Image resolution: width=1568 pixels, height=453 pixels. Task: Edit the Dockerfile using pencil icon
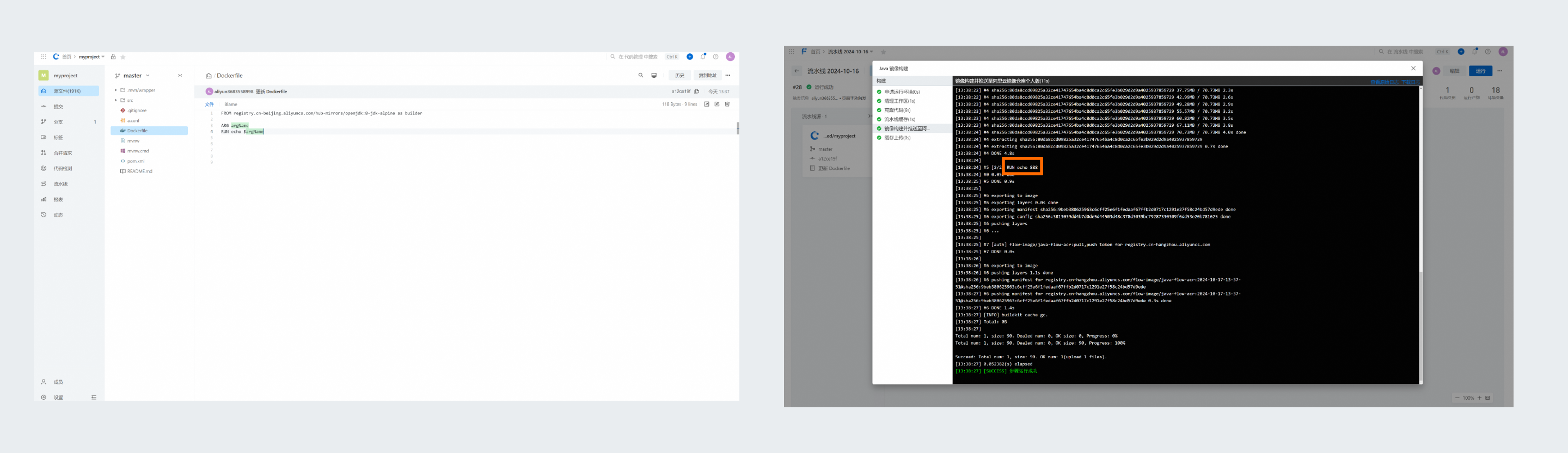click(717, 104)
